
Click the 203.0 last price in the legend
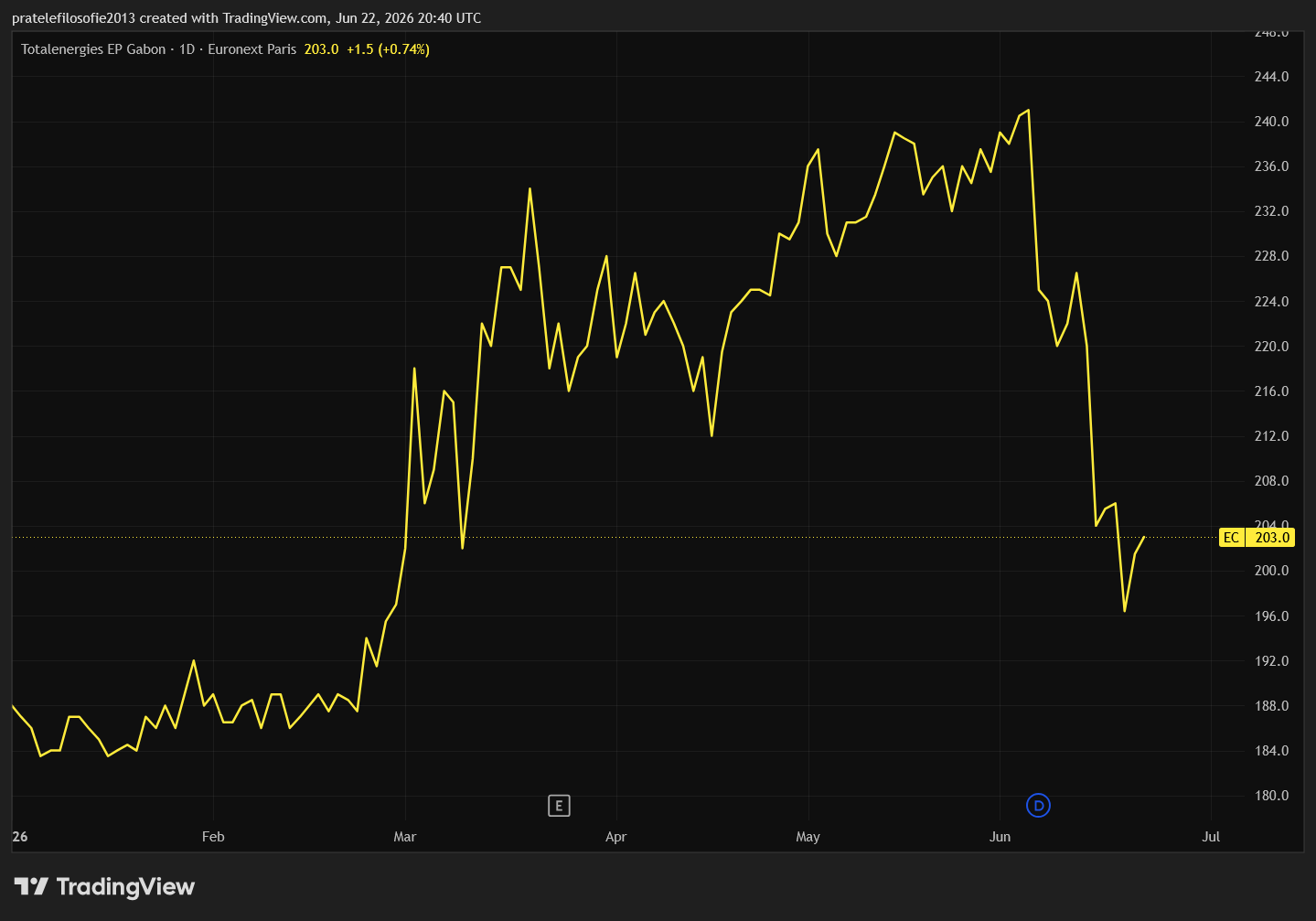pyautogui.click(x=321, y=49)
